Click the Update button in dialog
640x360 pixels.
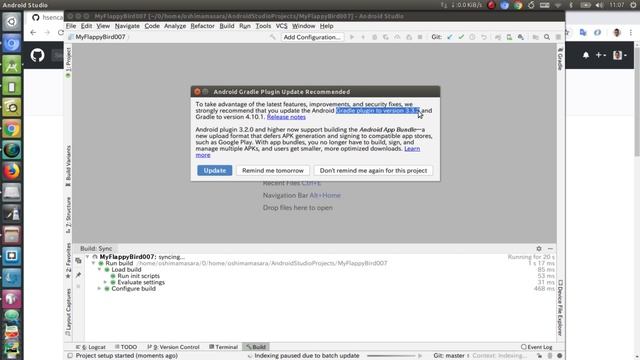(x=215, y=170)
